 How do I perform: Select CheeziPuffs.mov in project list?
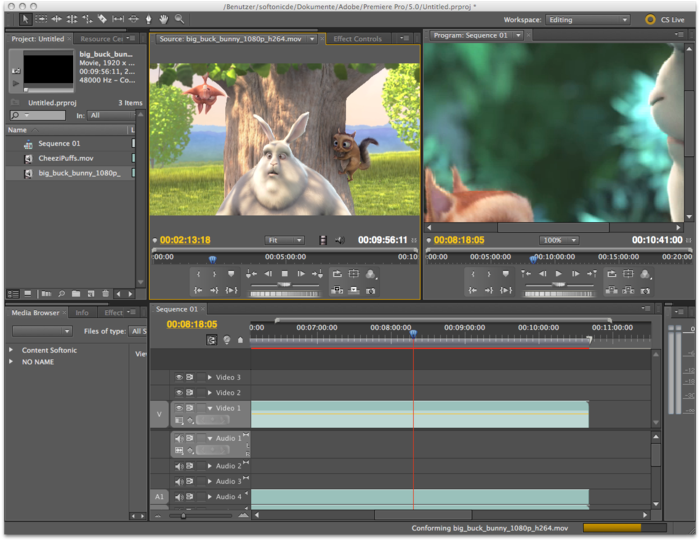65,158
